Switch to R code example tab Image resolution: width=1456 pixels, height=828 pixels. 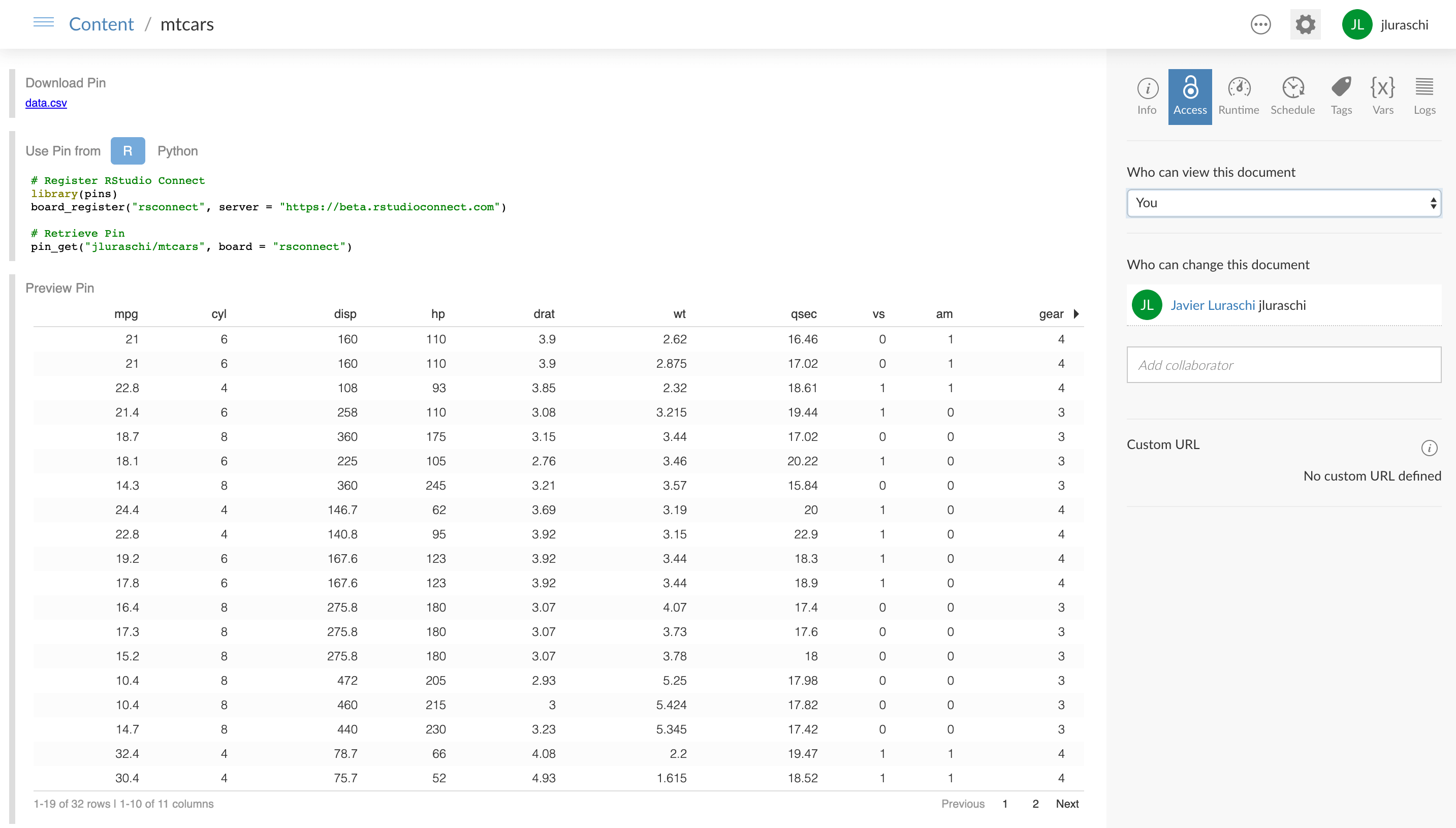pyautogui.click(x=127, y=150)
